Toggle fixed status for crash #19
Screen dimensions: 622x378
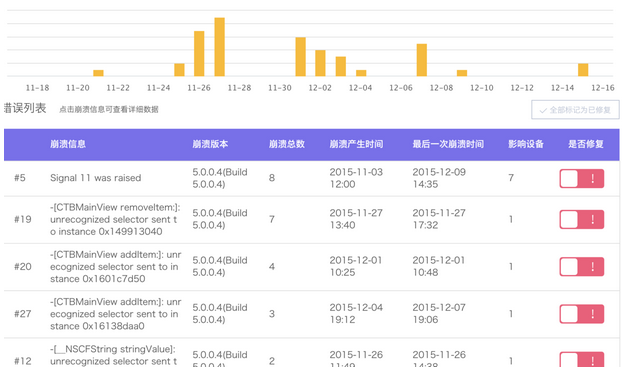coord(582,219)
